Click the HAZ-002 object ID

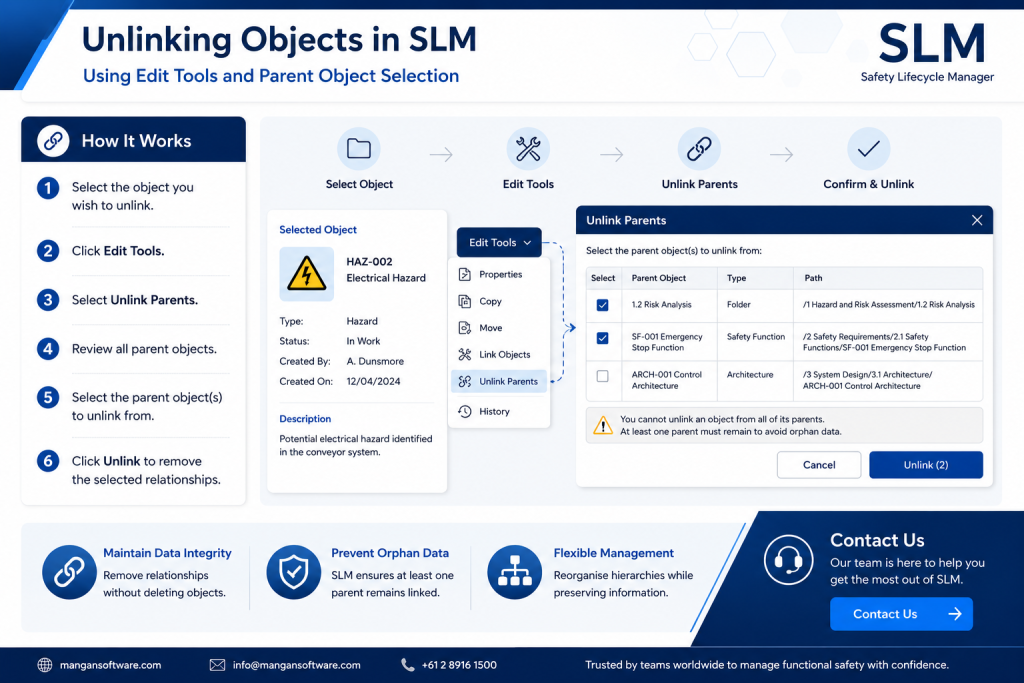tap(369, 262)
